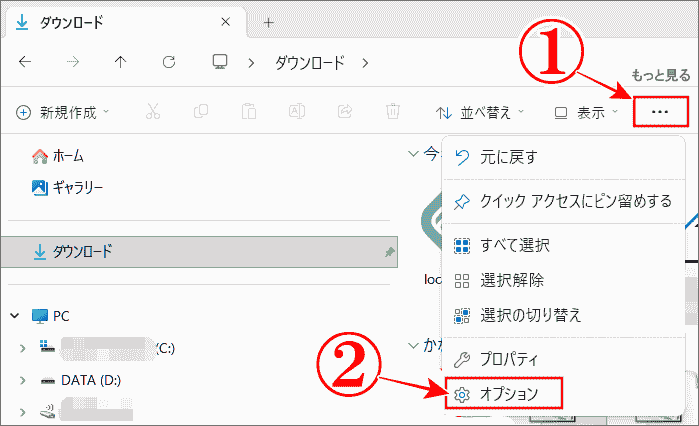Refresh the current folder view
The width and height of the screenshot is (699, 426).
169,62
